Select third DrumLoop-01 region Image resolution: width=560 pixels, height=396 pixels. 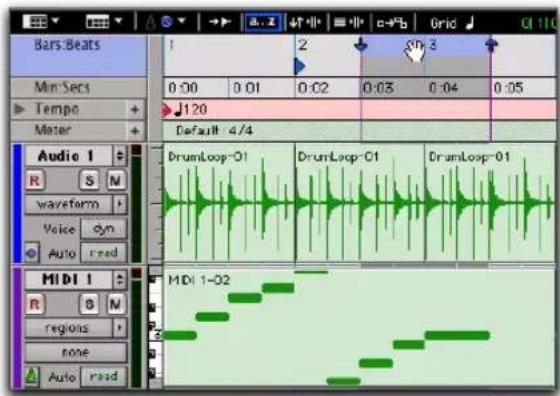pyautogui.click(x=490, y=204)
